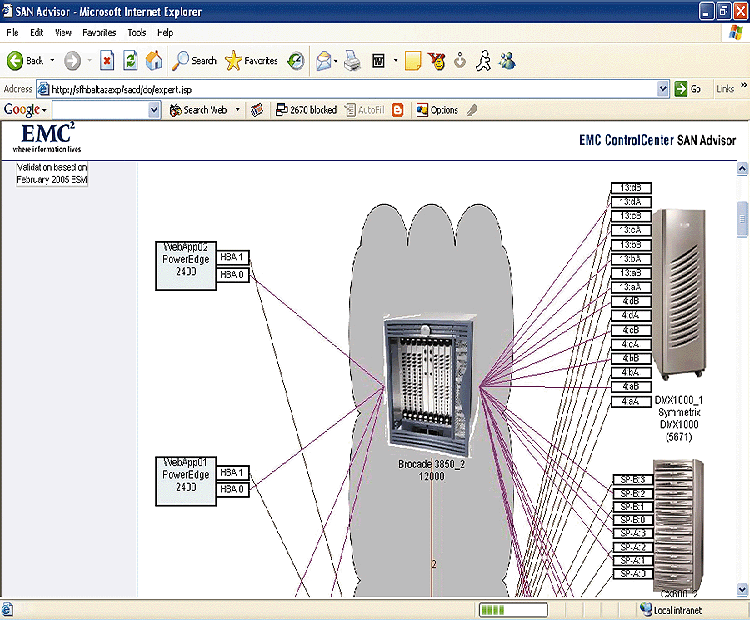This screenshot has width=750, height=620.
Task: Open the Edit with Word dropdown arrow
Action: [395, 61]
